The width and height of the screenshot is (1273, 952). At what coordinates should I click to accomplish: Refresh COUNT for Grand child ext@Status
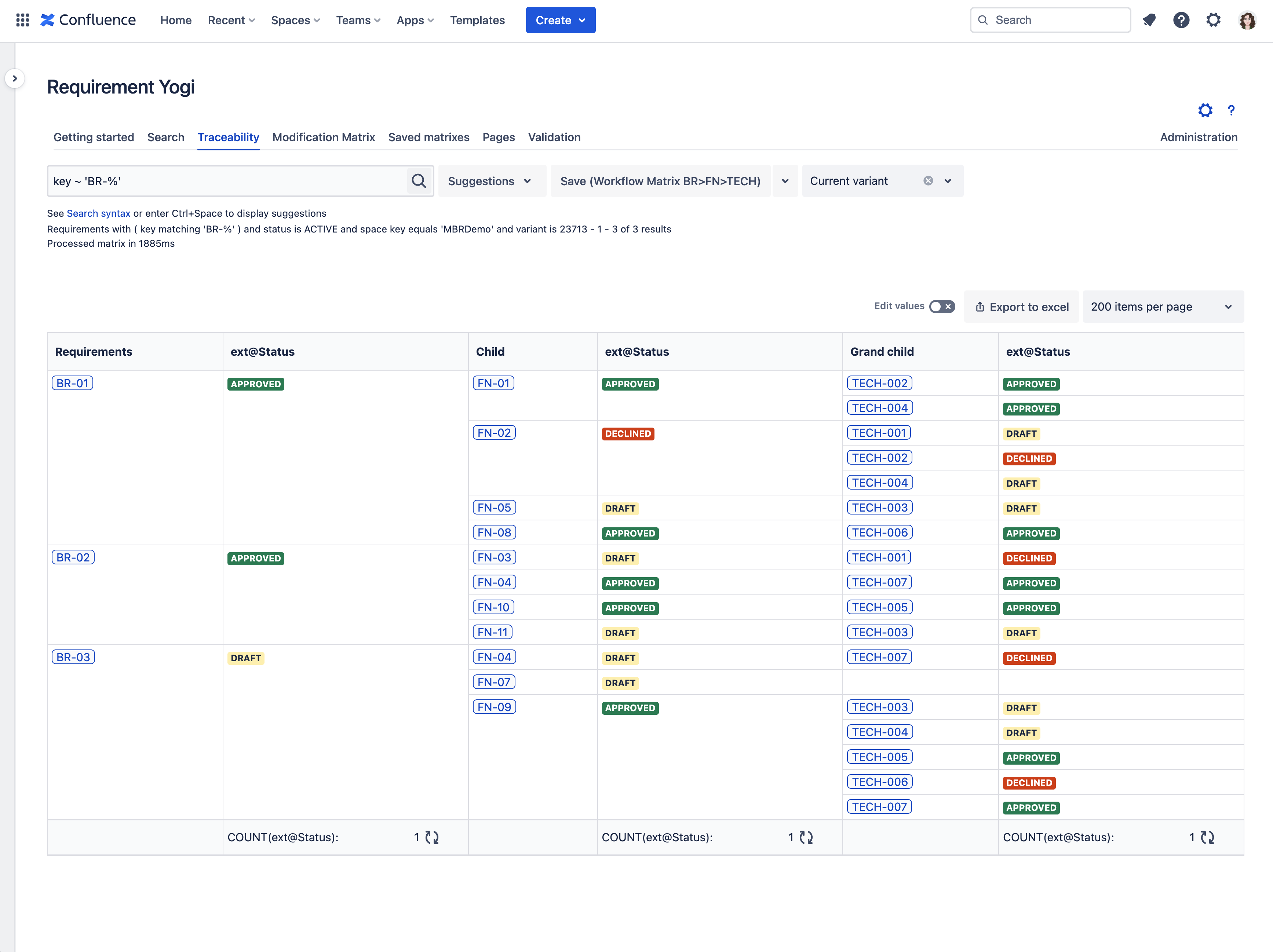1207,838
